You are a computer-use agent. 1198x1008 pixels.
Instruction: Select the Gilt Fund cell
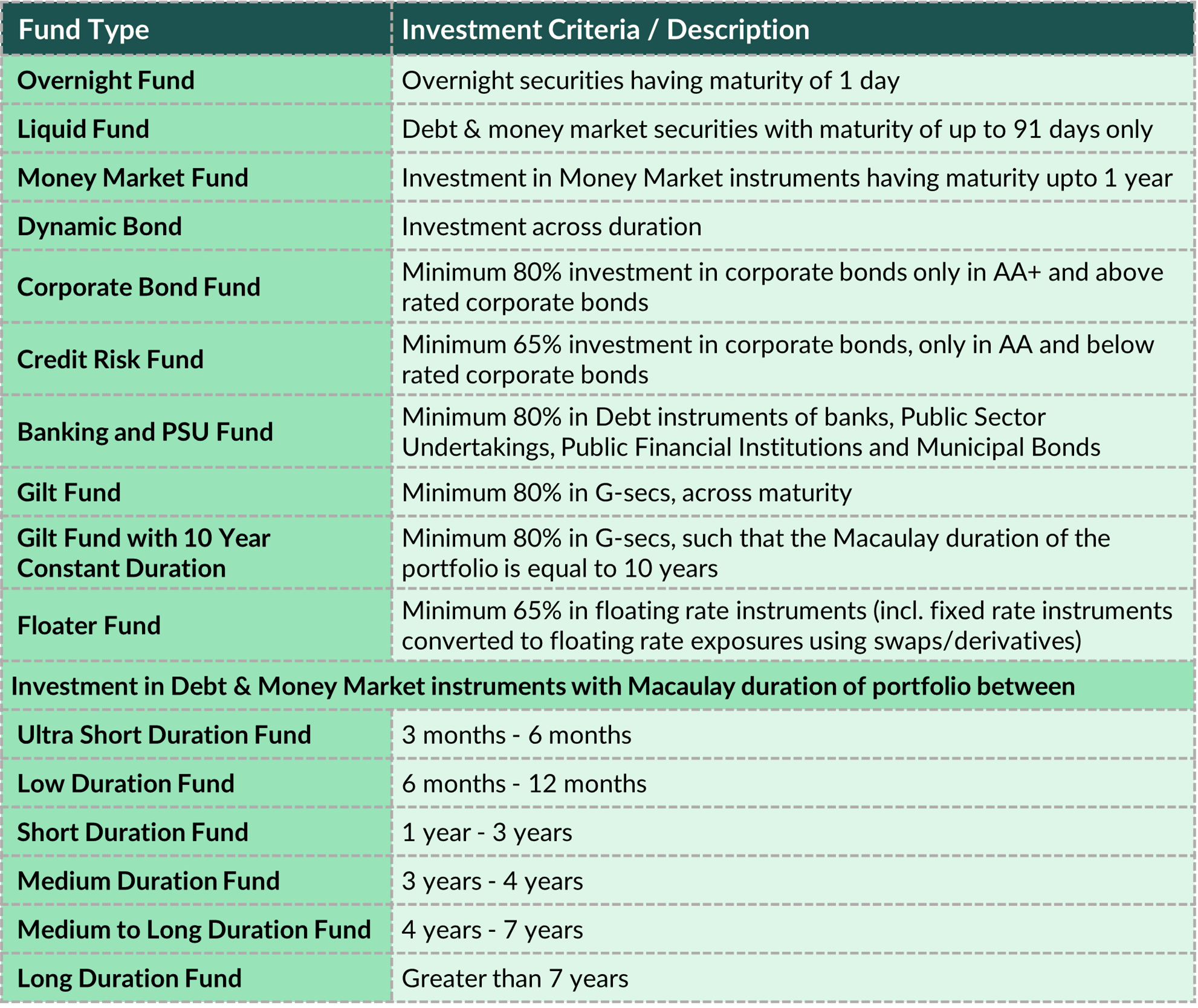tap(69, 493)
